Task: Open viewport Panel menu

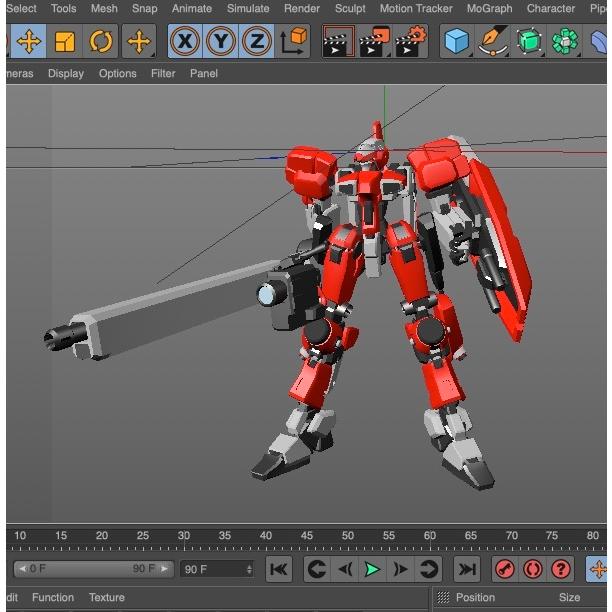Action: [x=204, y=73]
